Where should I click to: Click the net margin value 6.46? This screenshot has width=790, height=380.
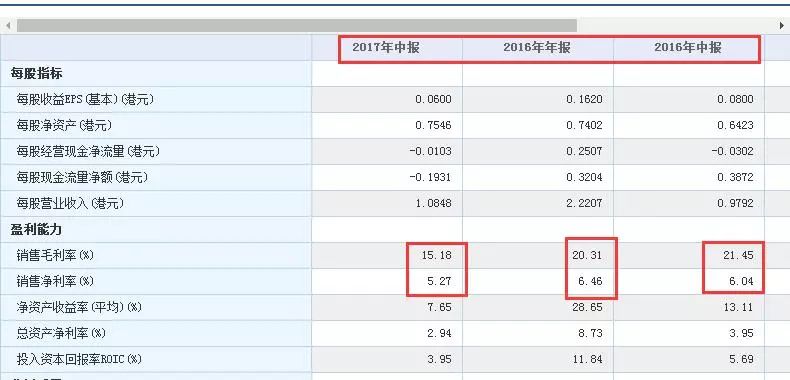click(x=590, y=281)
